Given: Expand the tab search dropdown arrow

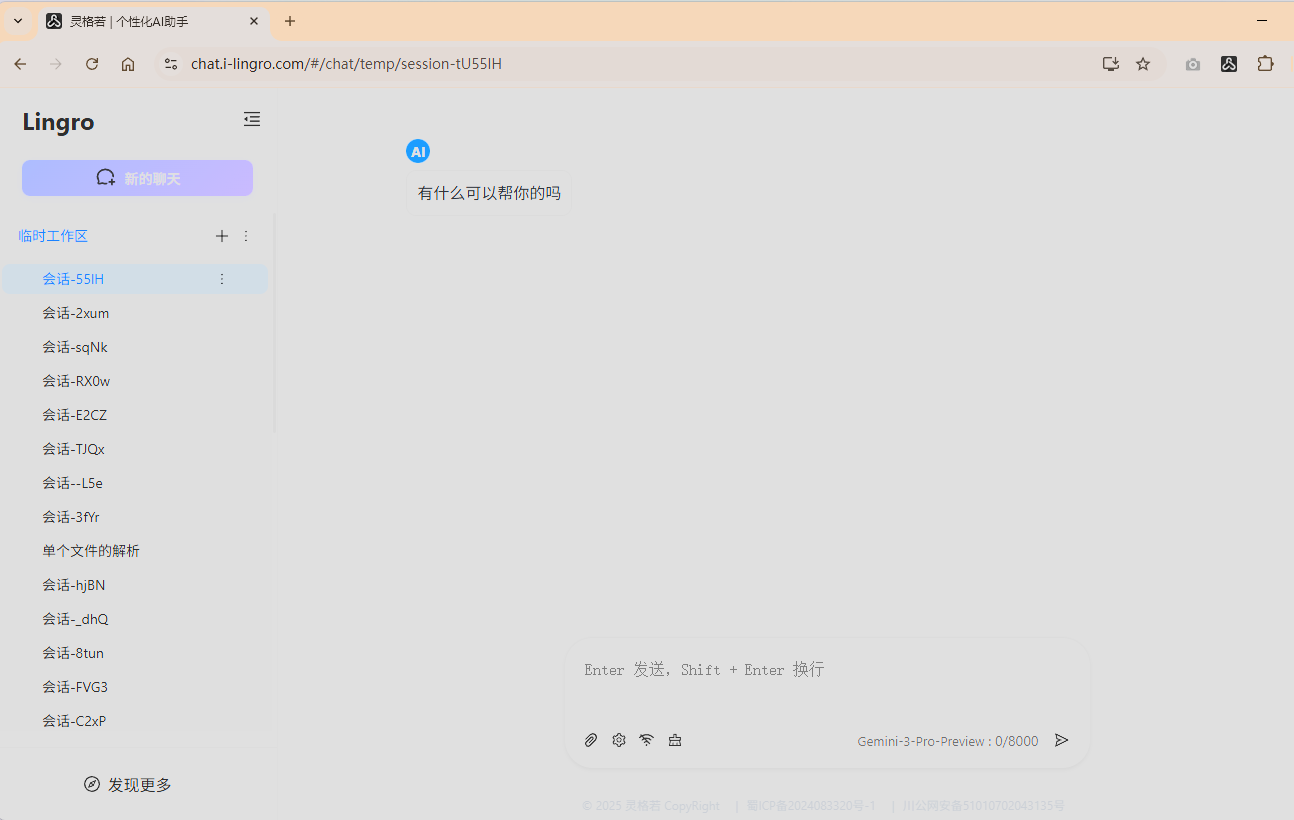Looking at the screenshot, I should coord(18,21).
